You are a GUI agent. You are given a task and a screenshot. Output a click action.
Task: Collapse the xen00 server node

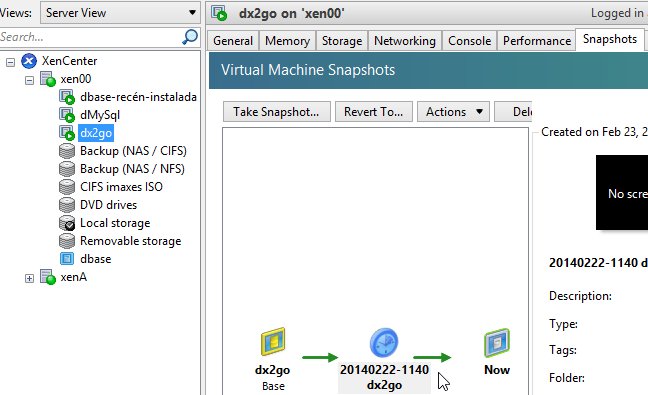coord(29,80)
